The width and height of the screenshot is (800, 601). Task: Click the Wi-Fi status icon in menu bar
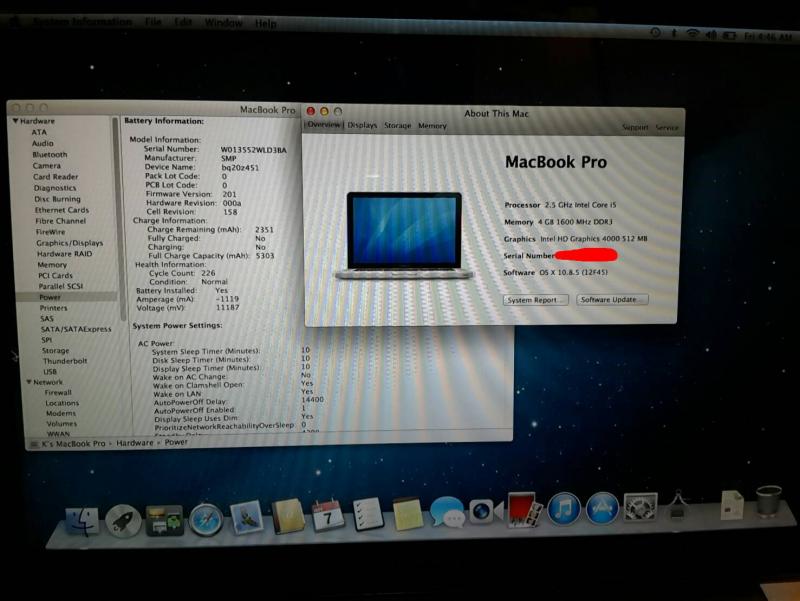pyautogui.click(x=692, y=34)
